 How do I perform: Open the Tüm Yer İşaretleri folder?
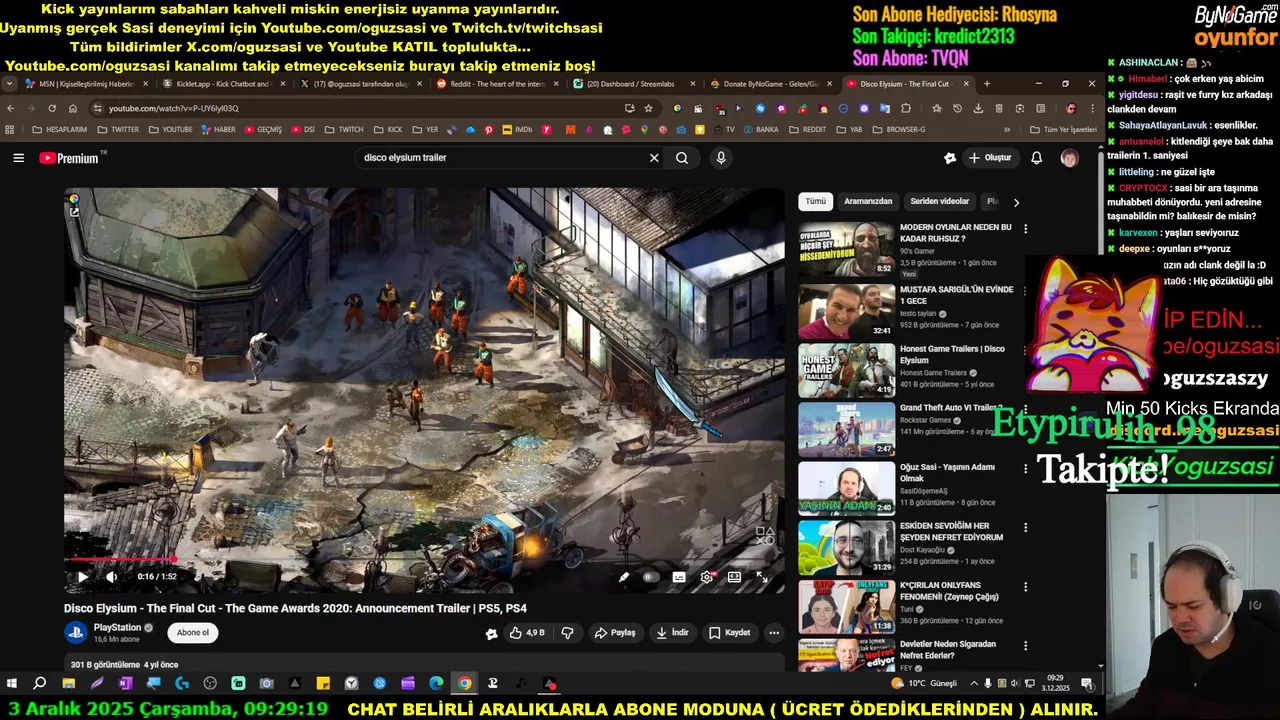pos(1063,129)
